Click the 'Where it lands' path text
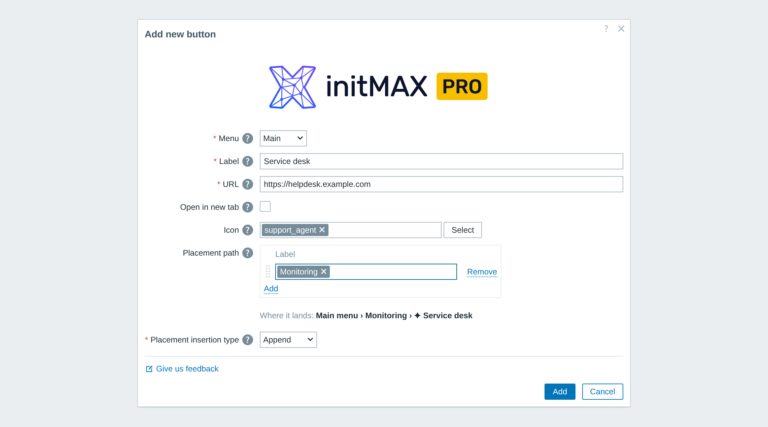Image resolution: width=768 pixels, height=427 pixels. tap(366, 316)
